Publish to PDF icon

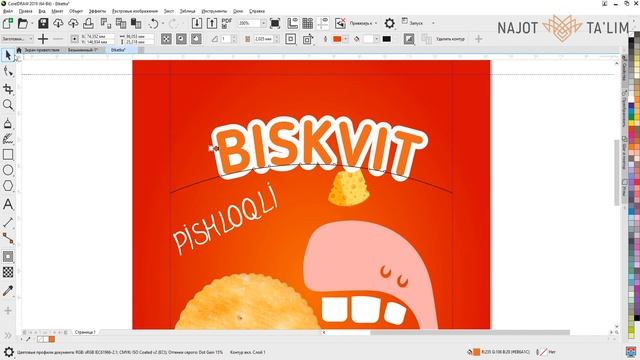227,23
